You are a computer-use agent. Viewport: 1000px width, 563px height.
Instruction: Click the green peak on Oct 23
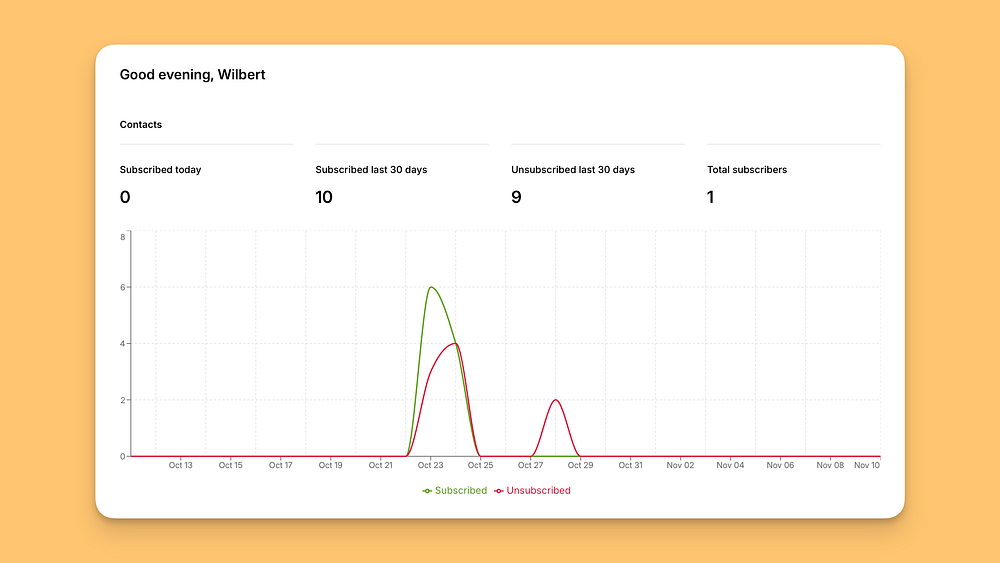(x=431, y=288)
